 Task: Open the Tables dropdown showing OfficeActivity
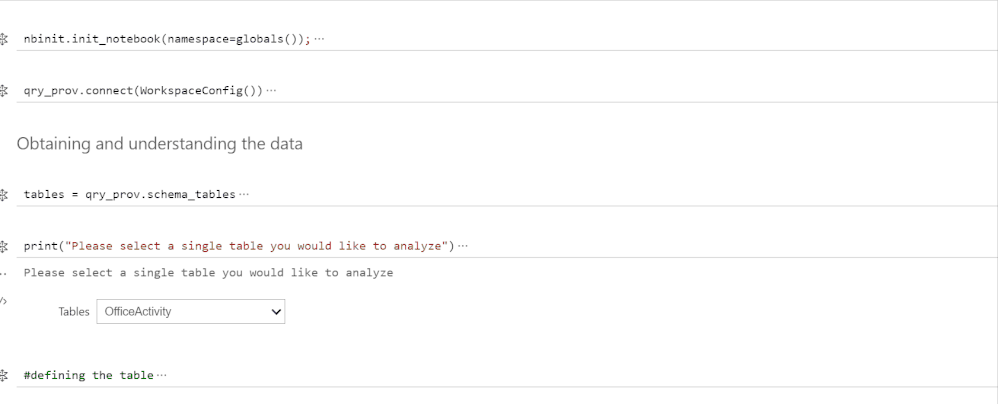pos(191,312)
